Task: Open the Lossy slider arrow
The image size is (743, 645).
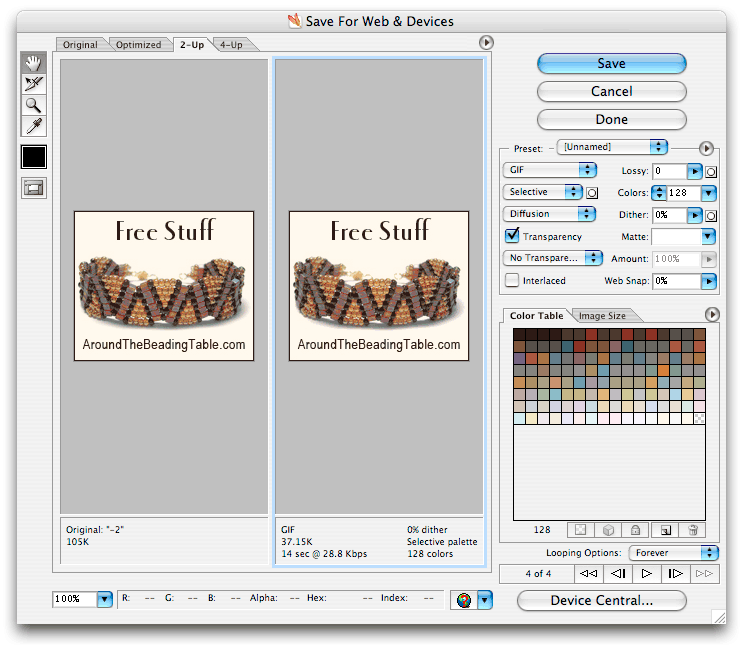Action: pyautogui.click(x=695, y=171)
